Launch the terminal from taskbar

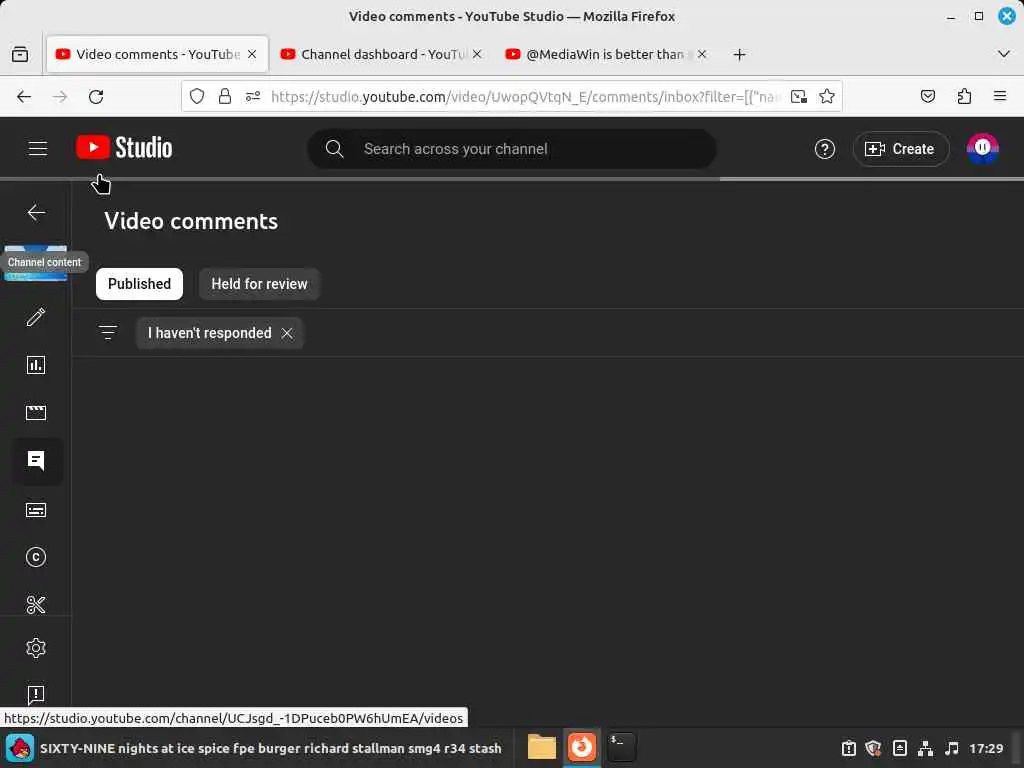click(x=621, y=747)
